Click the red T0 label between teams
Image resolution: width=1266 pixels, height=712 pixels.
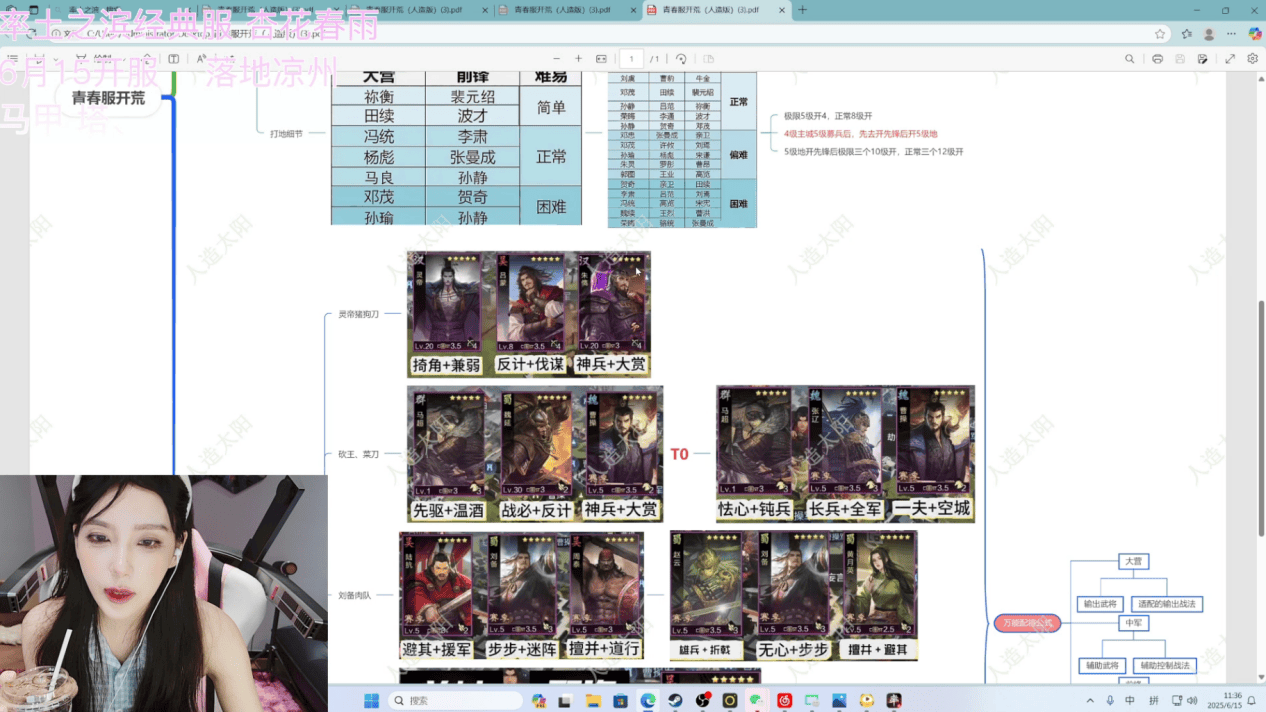pos(679,454)
